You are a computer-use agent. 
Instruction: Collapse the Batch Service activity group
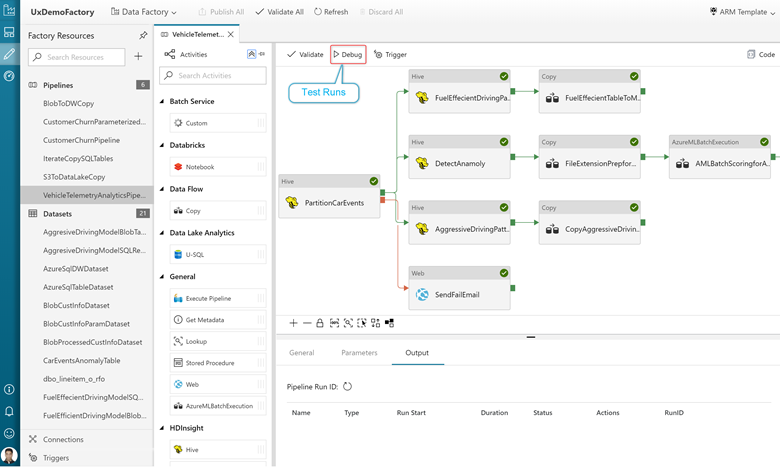tap(162, 101)
